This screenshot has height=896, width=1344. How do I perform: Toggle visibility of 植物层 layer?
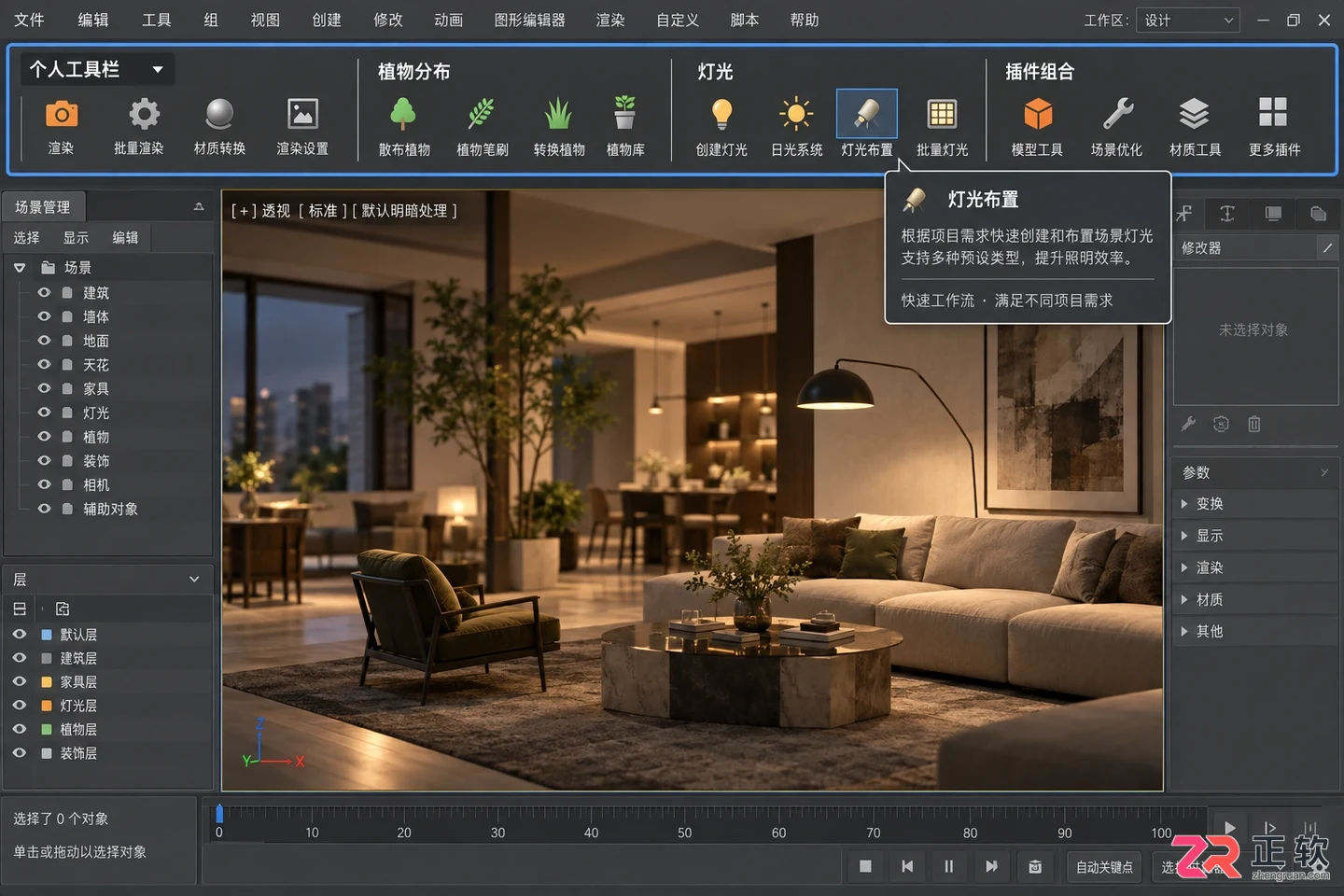point(19,729)
